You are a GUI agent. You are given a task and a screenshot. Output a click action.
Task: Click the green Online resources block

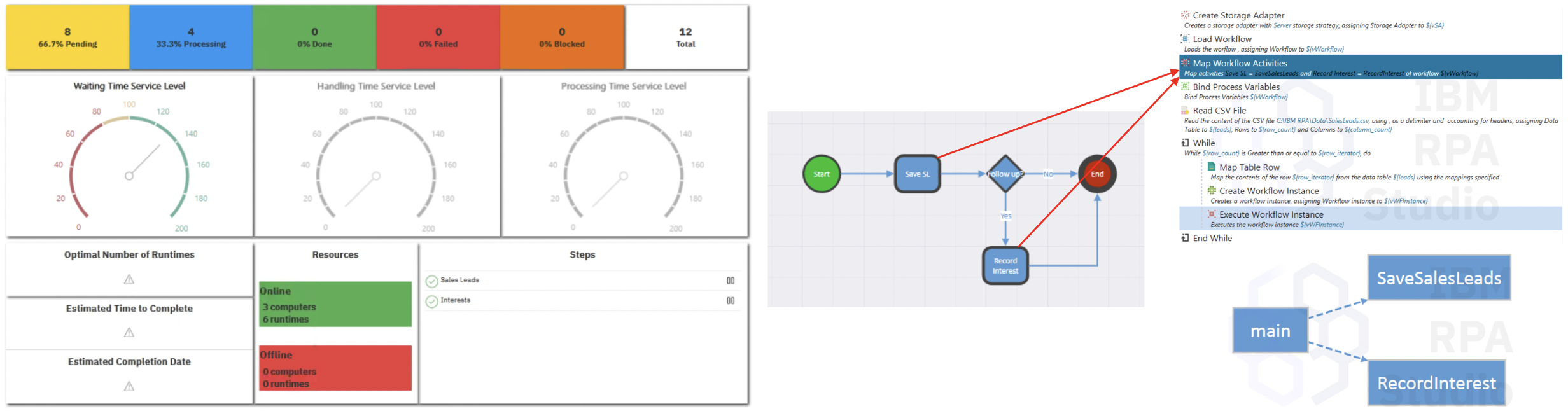(x=335, y=304)
